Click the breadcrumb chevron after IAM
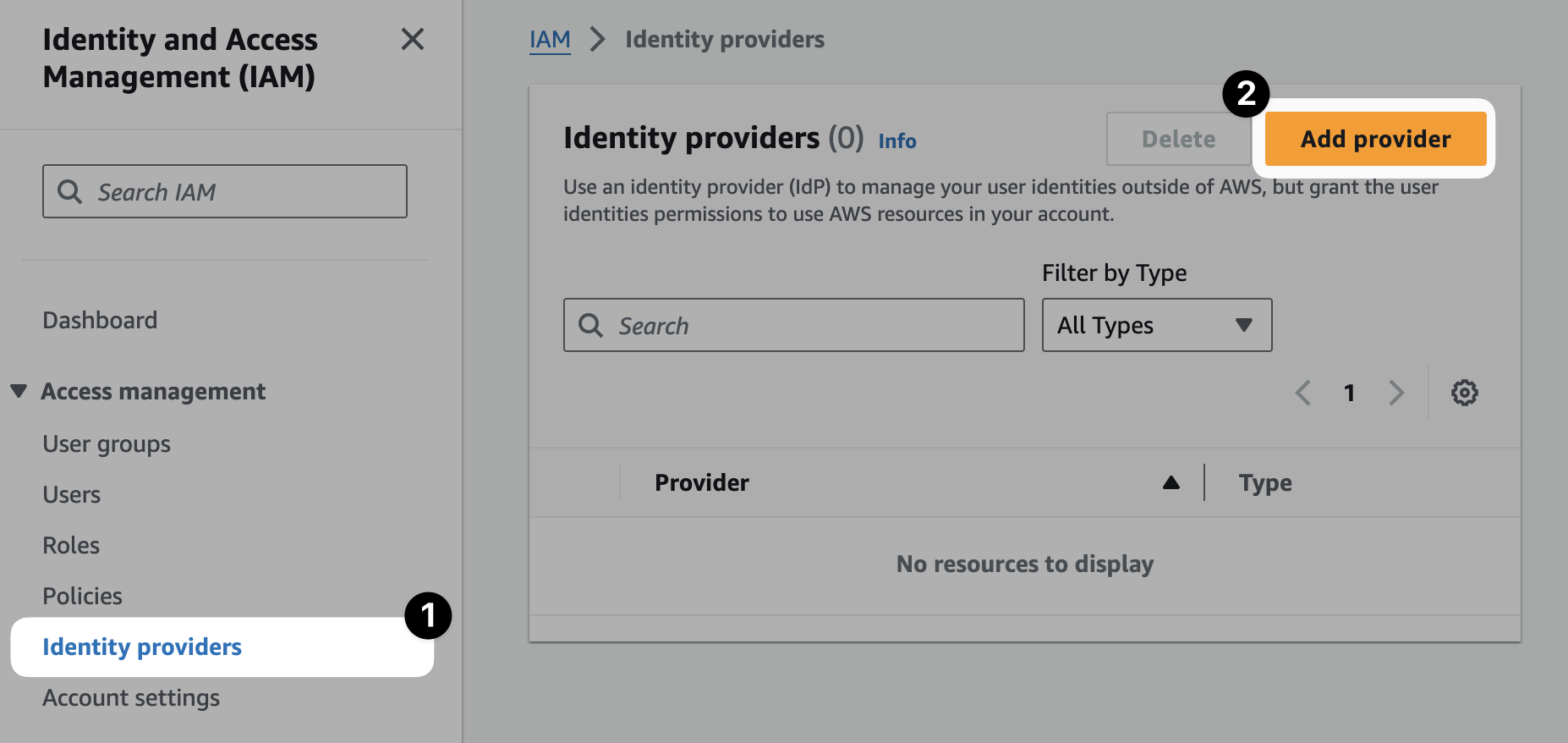This screenshot has height=743, width=1568. pyautogui.click(x=597, y=39)
